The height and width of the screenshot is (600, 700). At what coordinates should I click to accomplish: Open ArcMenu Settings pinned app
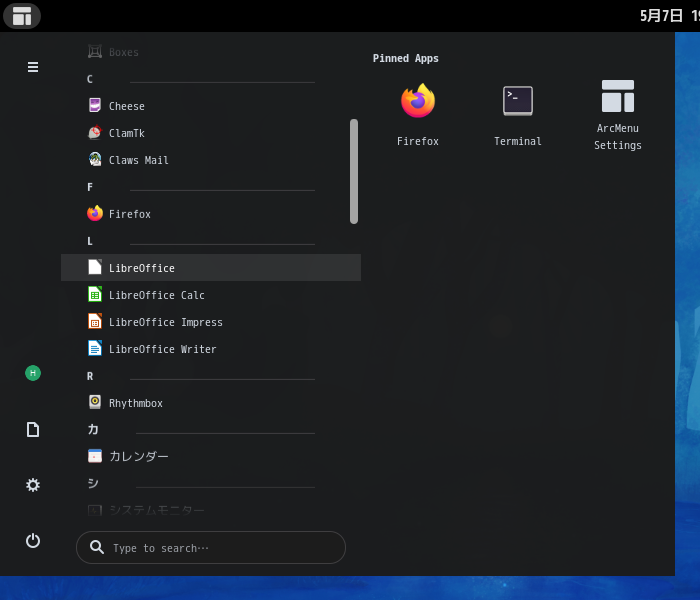(x=618, y=115)
